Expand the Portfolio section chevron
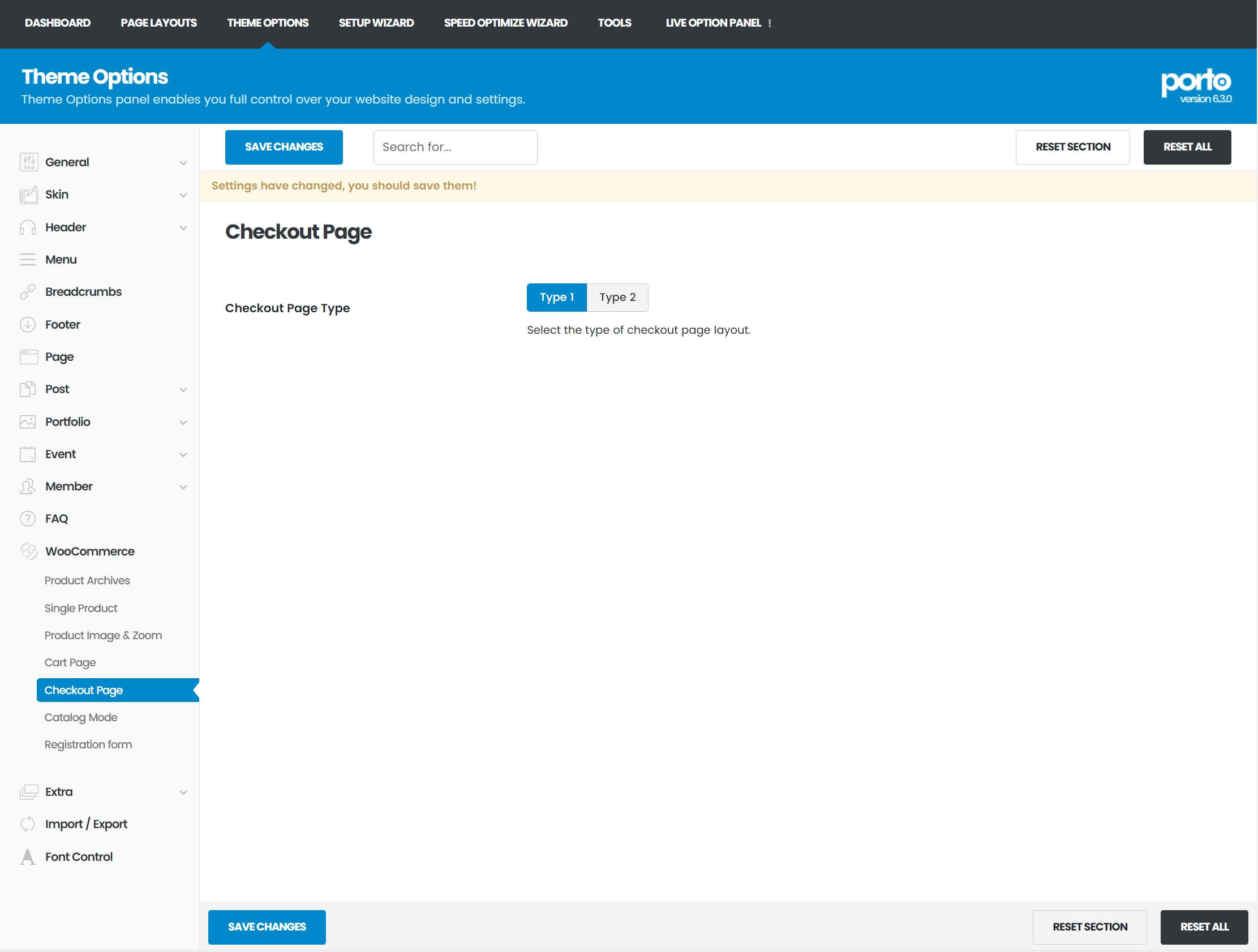Viewport: 1258px width, 952px height. [x=183, y=423]
